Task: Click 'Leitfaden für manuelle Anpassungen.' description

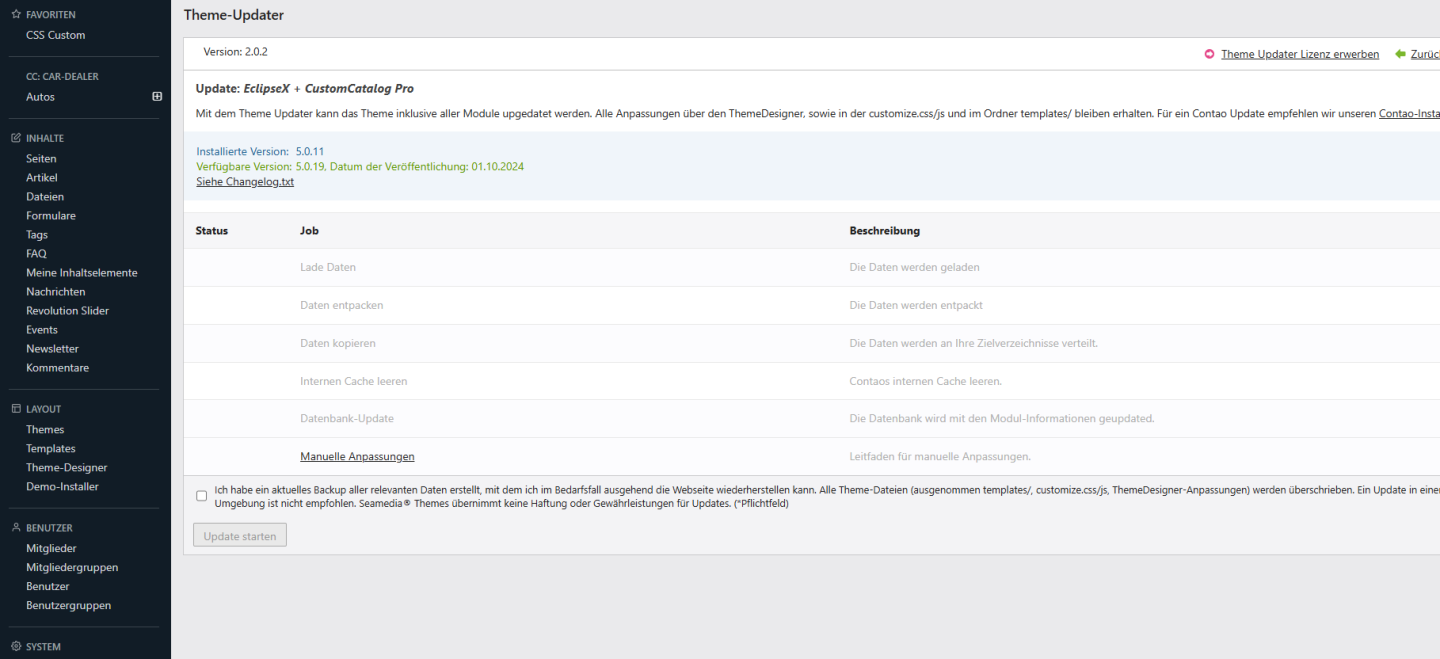Action: coord(940,457)
